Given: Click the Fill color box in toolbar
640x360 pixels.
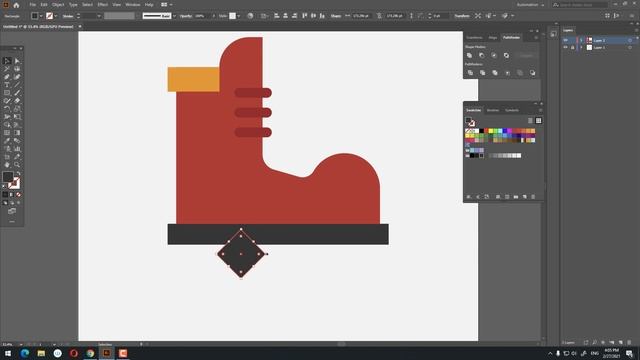Looking at the screenshot, I should point(8,177).
